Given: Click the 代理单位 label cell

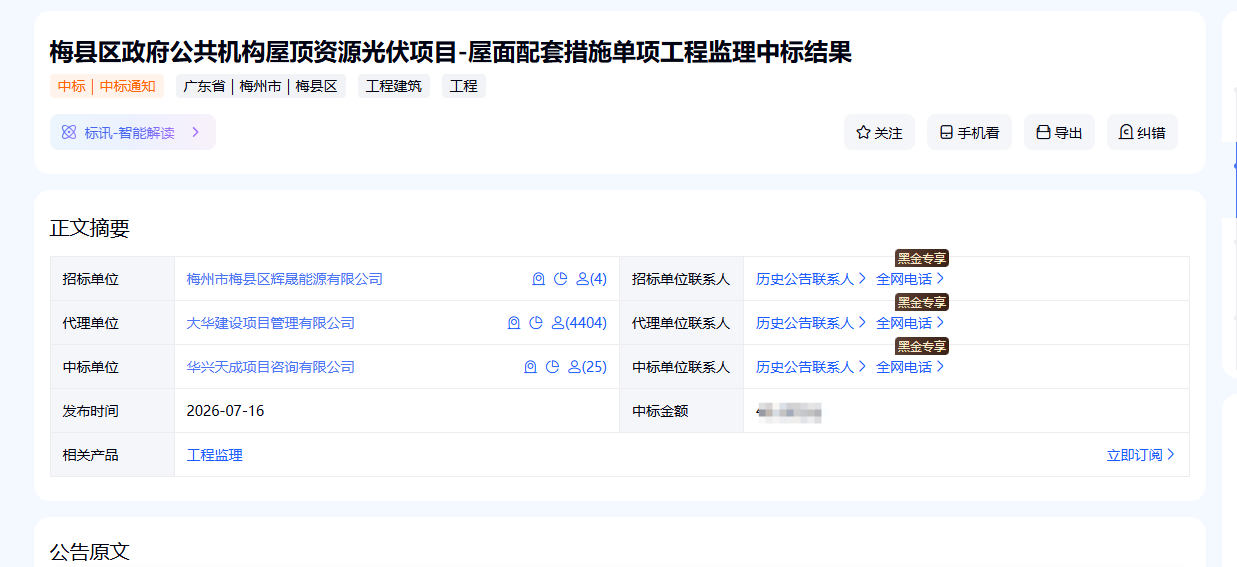Looking at the screenshot, I should tap(113, 323).
